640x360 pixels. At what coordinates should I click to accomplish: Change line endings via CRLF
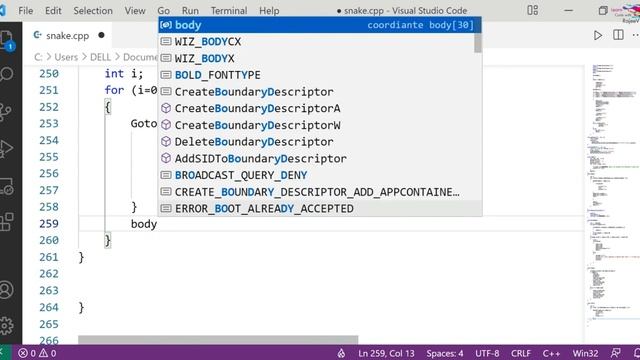coord(521,353)
